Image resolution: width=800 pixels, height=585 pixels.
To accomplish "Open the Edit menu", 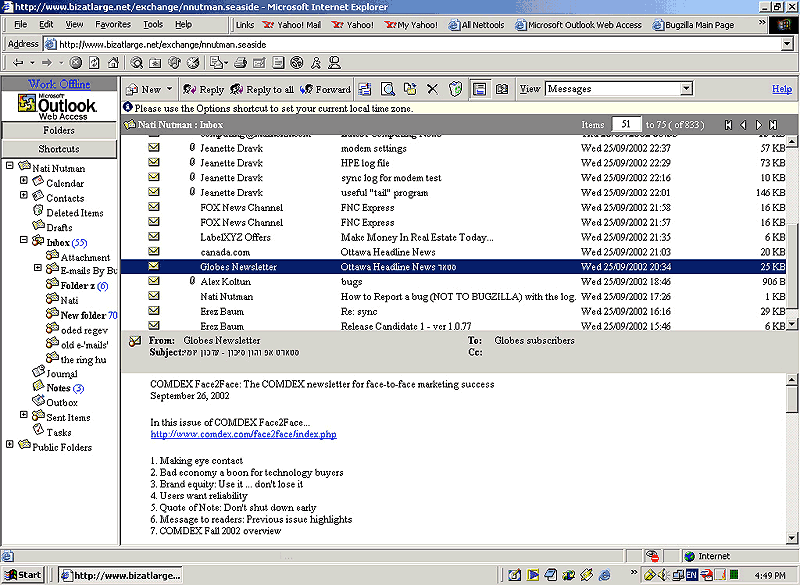I will tap(46, 24).
